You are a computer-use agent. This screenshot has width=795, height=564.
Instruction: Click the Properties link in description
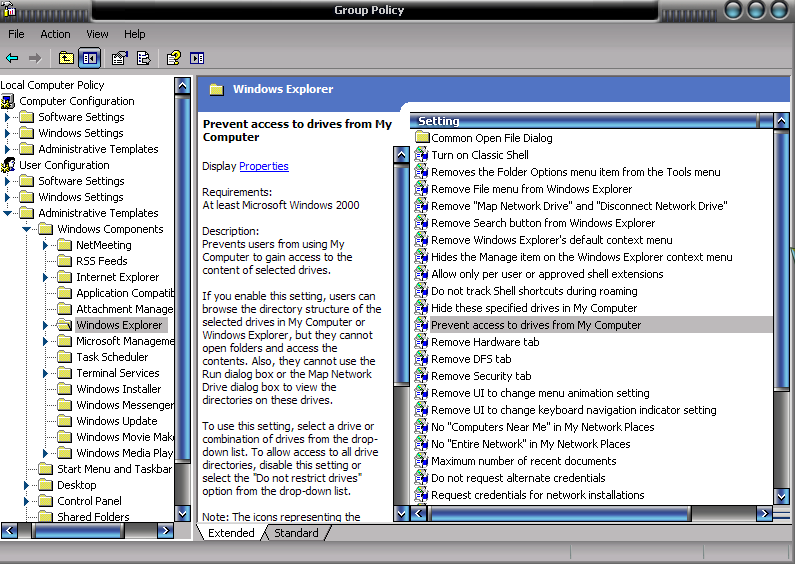tap(264, 166)
